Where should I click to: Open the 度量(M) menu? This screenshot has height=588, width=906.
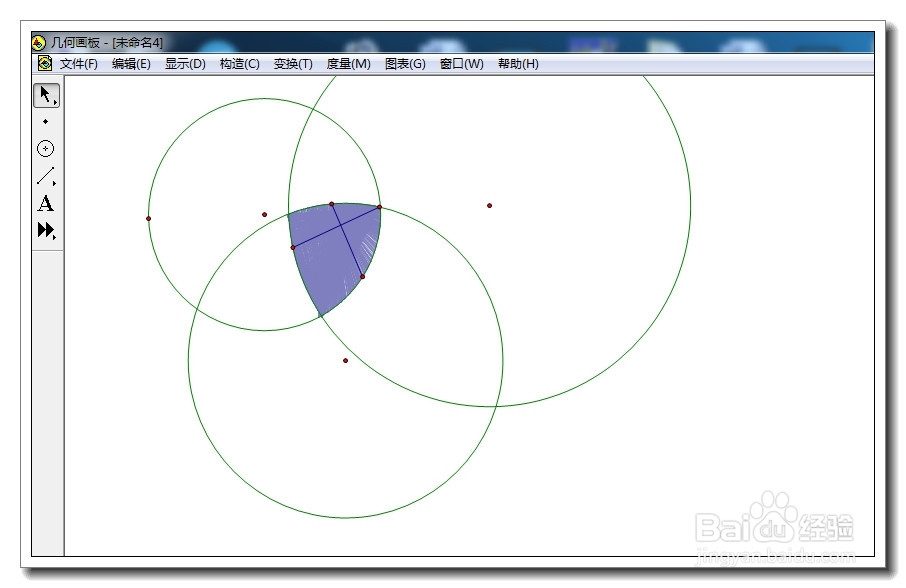(348, 64)
